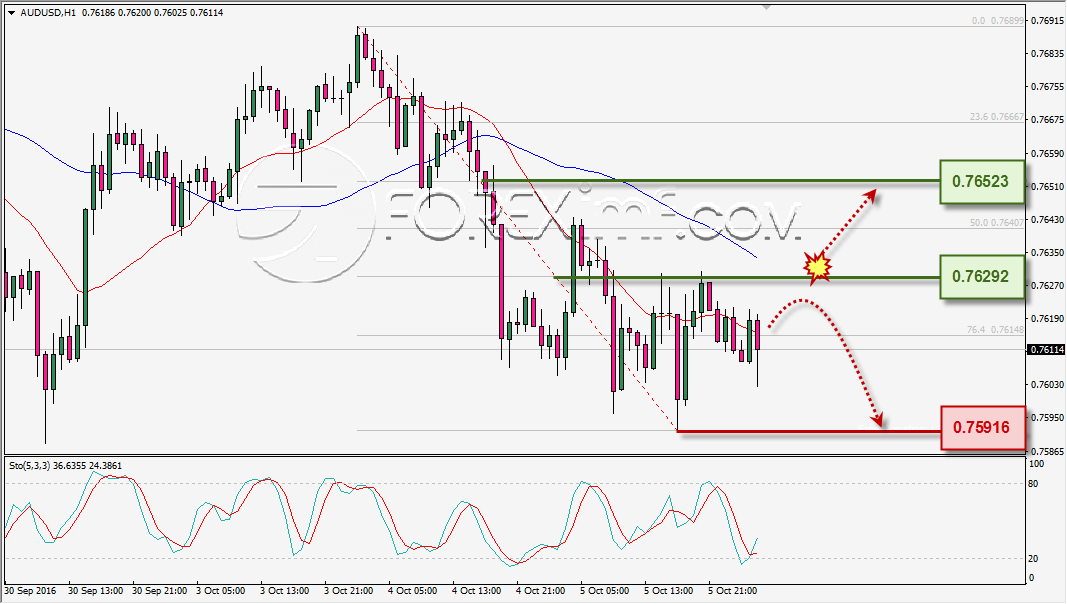Select the 0.76292 green level label
This screenshot has height=604, width=1067.
pos(982,277)
